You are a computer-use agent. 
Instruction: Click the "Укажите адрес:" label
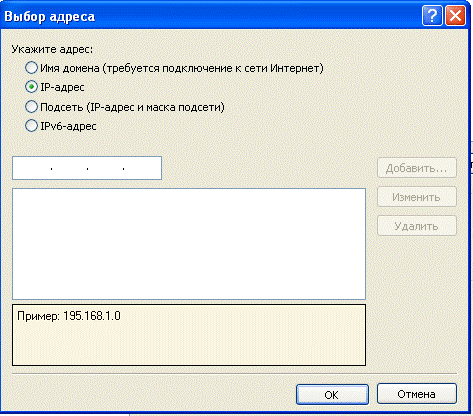(x=52, y=49)
